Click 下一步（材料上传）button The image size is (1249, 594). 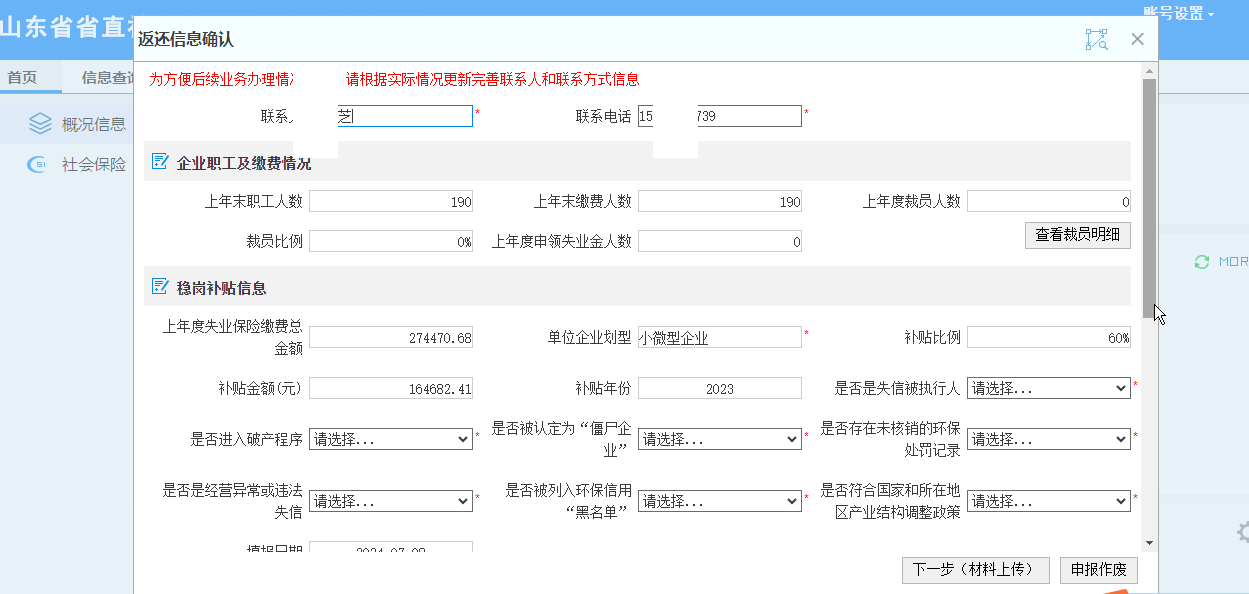[x=975, y=570]
